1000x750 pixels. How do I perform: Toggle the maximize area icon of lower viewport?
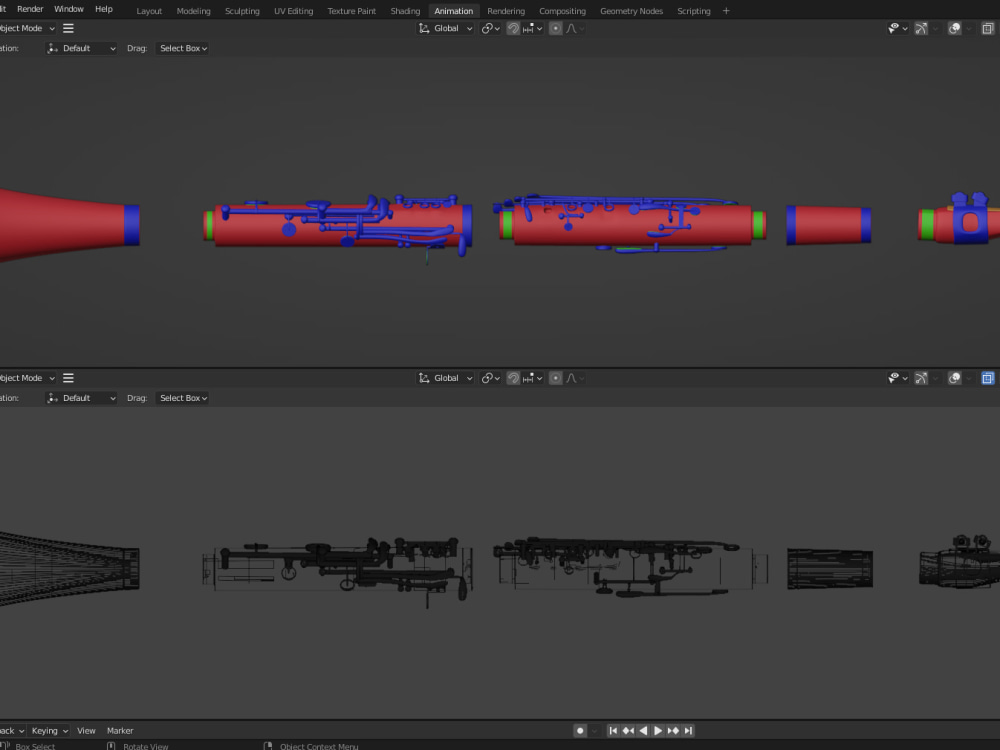(x=988, y=378)
